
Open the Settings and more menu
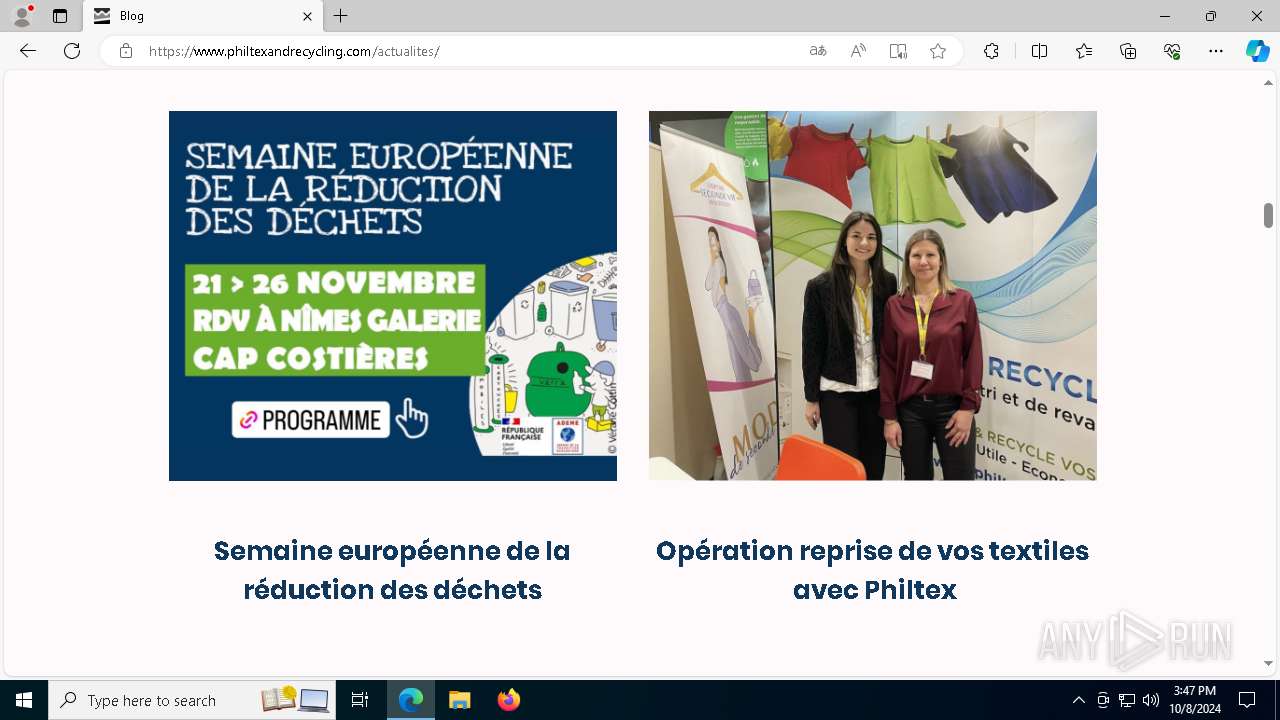(1216, 51)
